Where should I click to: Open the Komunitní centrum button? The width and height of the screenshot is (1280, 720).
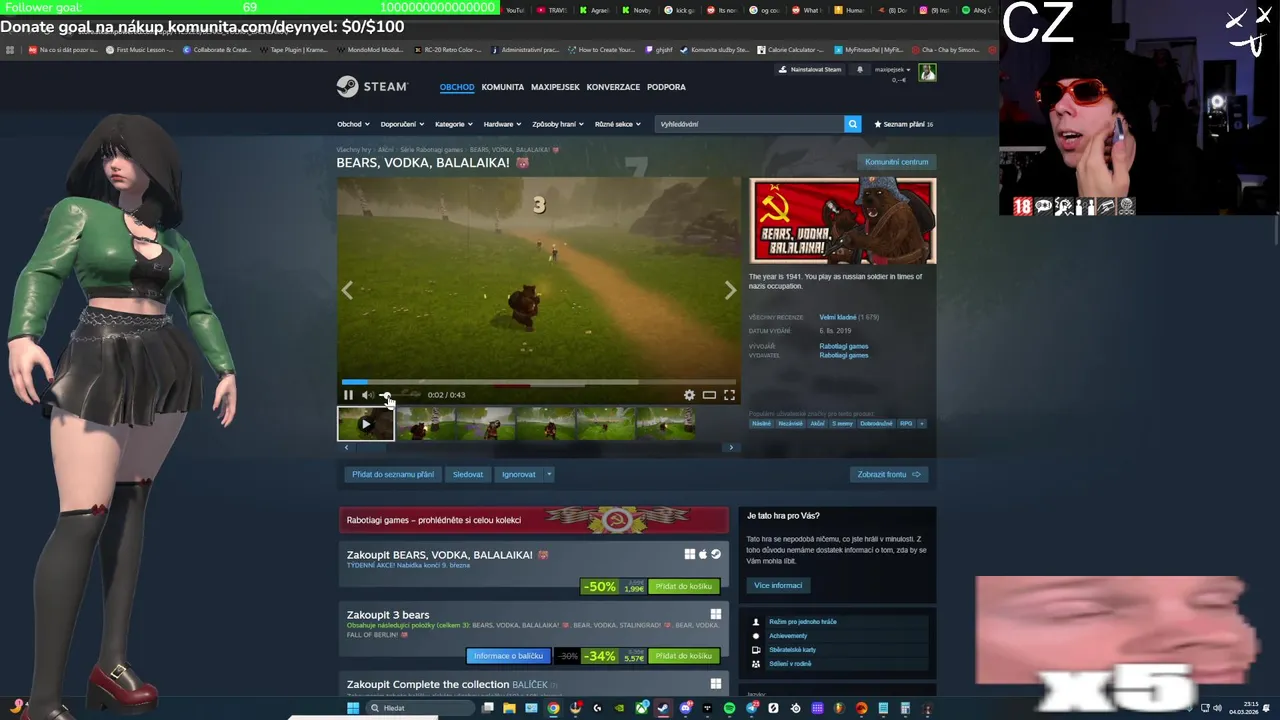pos(896,162)
